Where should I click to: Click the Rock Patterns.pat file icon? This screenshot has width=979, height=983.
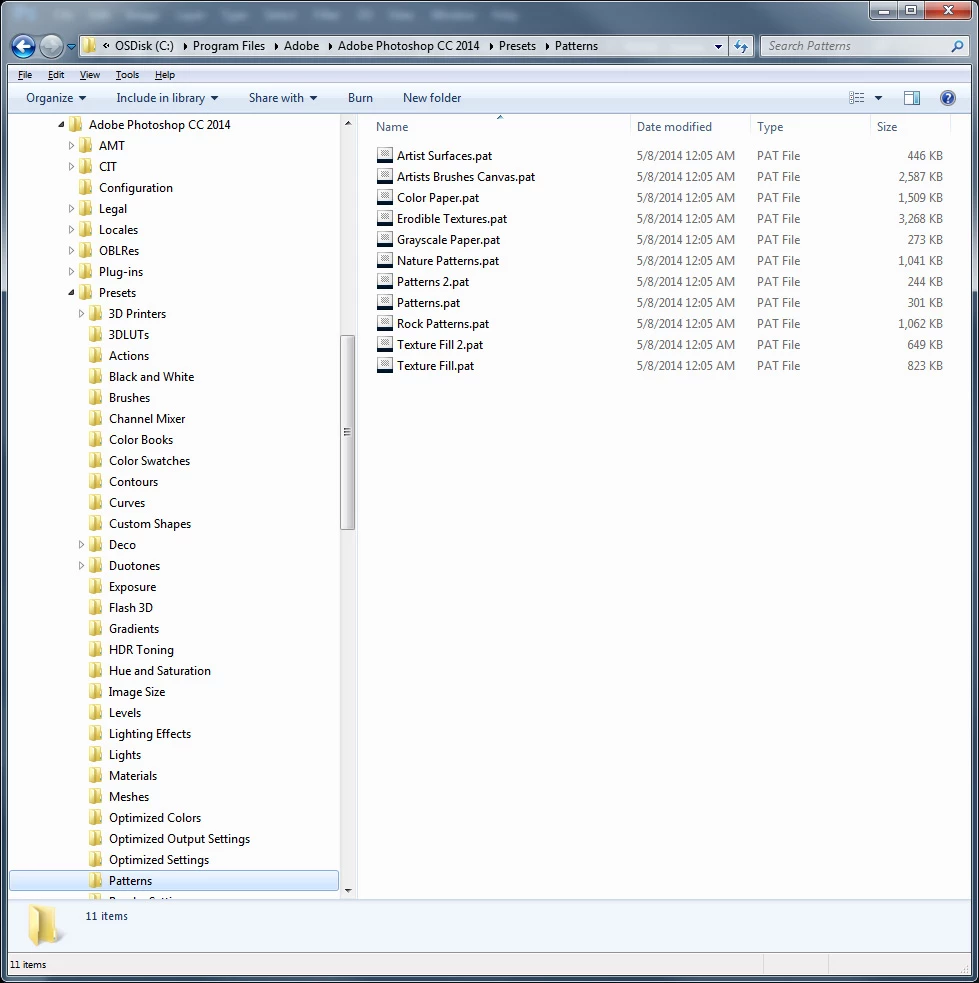click(x=384, y=323)
